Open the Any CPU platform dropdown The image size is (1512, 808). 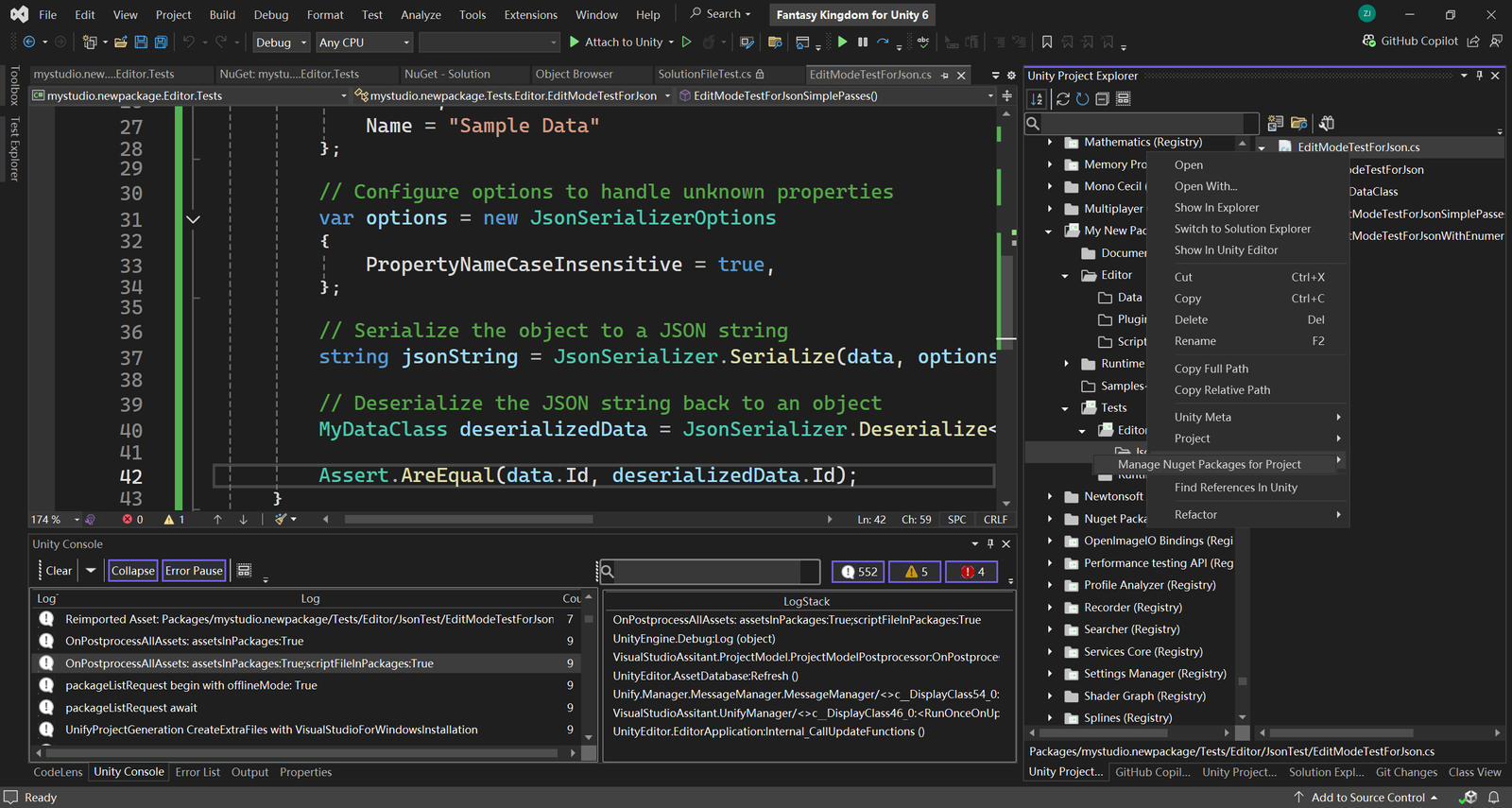pos(364,43)
